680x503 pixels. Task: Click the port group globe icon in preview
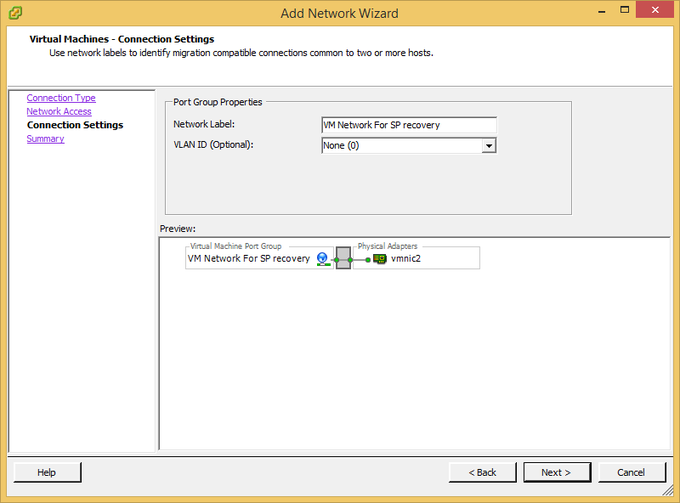(x=323, y=259)
